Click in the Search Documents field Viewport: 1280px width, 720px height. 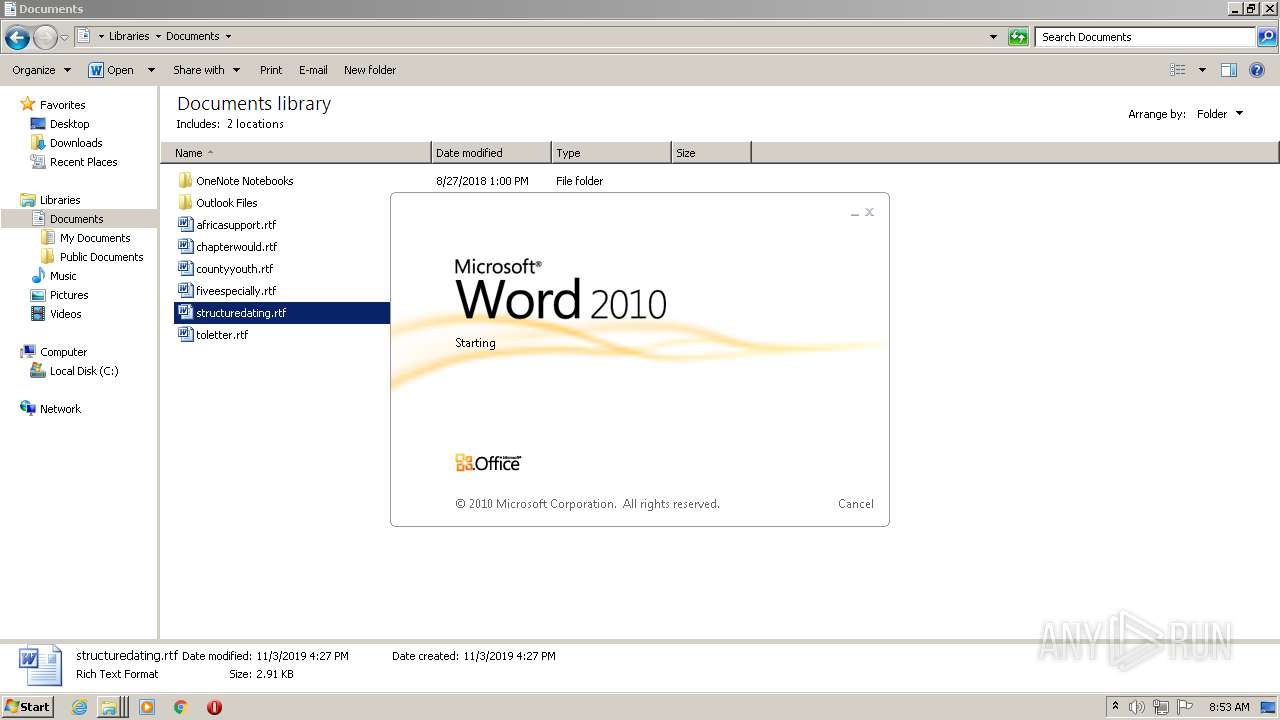1146,37
